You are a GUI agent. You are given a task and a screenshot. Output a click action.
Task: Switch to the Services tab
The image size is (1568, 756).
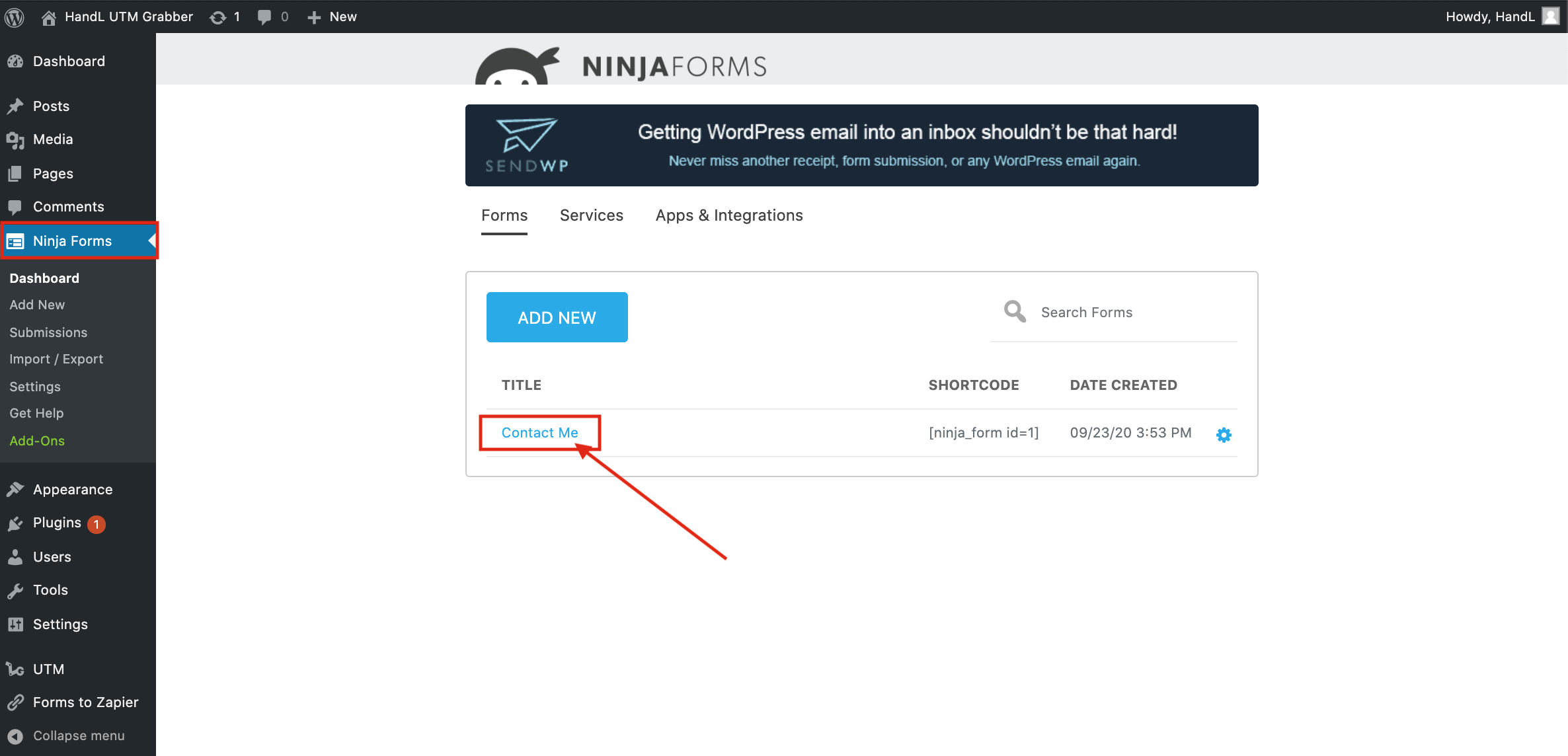(x=592, y=215)
